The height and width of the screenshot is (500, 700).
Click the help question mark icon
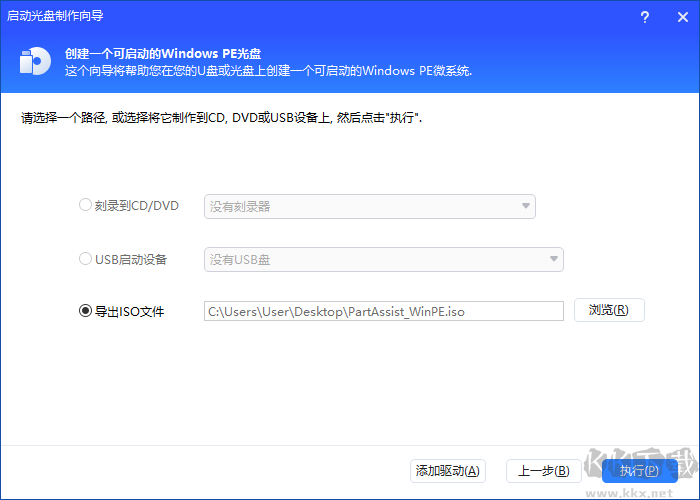point(645,17)
